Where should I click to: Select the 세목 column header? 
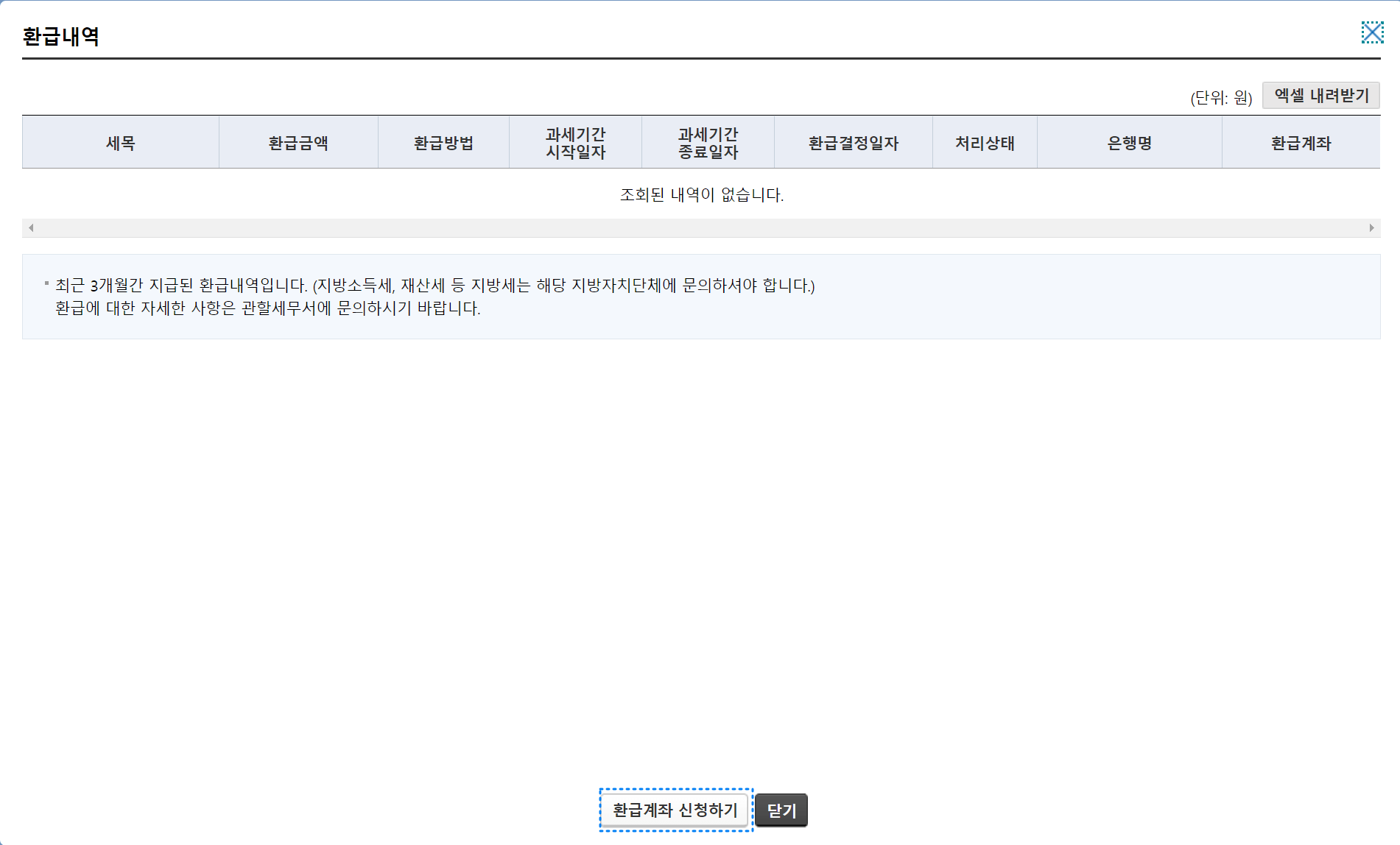point(121,142)
